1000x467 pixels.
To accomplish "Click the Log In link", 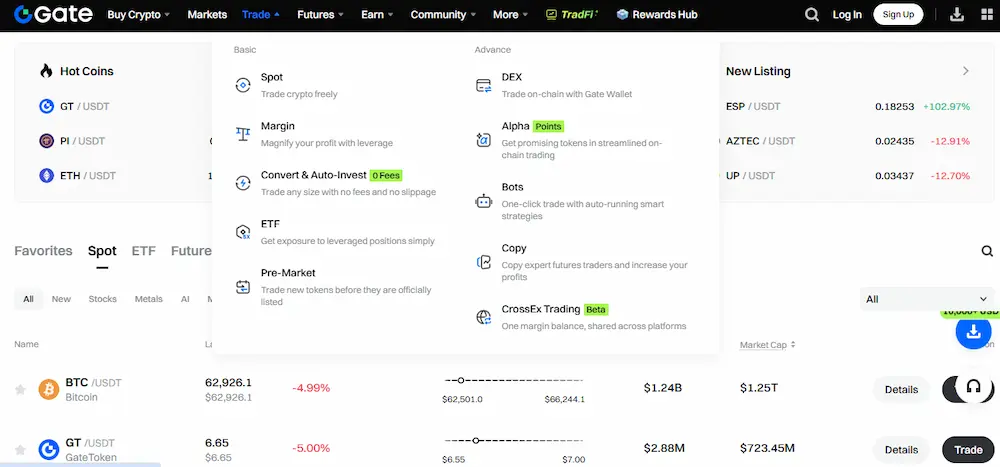I will point(847,15).
